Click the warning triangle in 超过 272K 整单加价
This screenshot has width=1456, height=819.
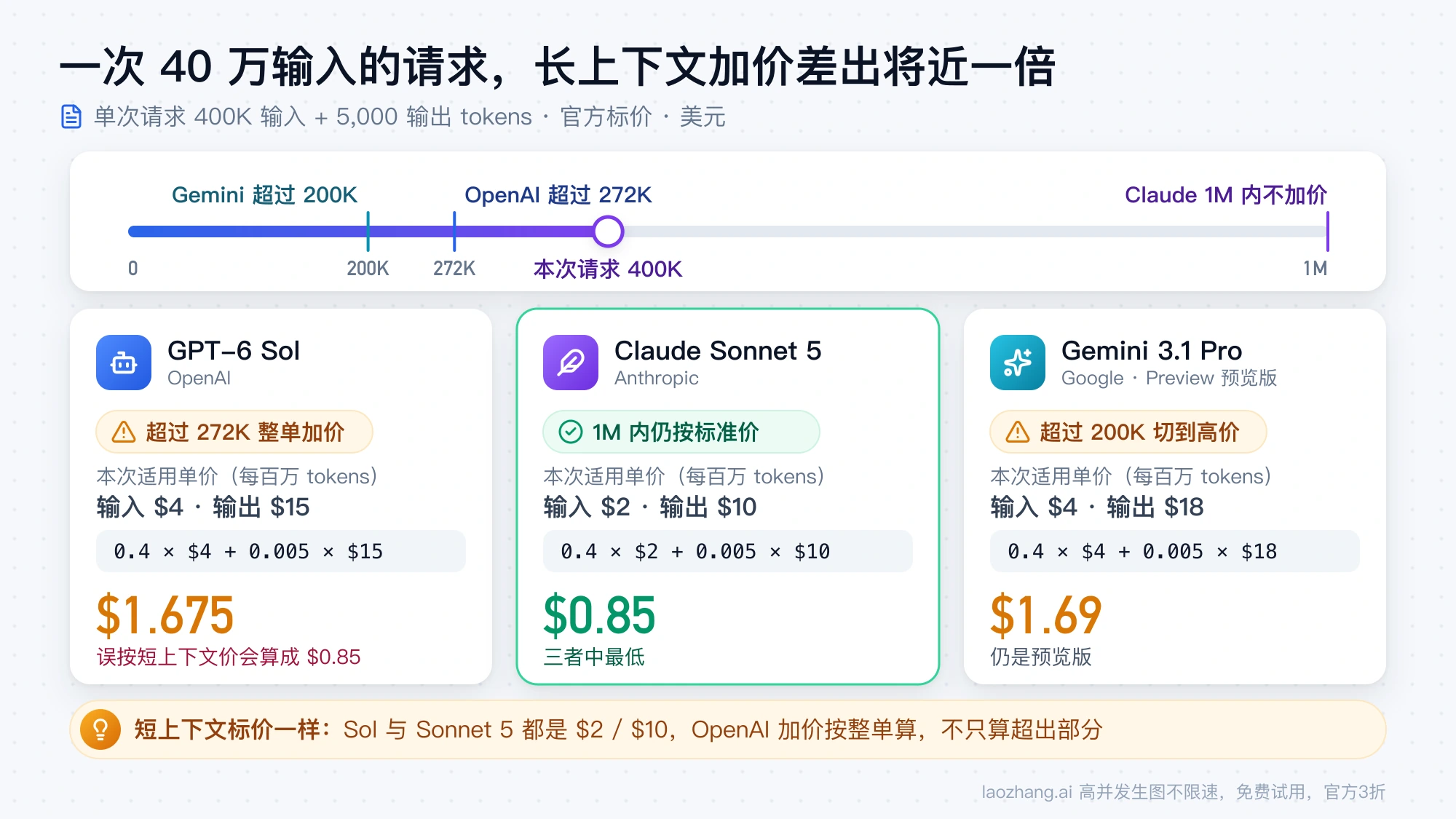coord(124,432)
